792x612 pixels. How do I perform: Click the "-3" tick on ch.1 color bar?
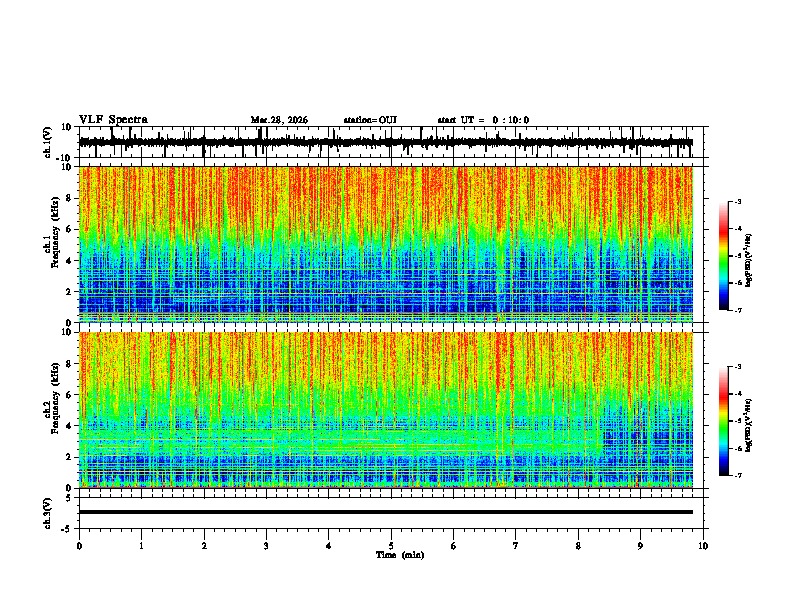click(x=737, y=201)
